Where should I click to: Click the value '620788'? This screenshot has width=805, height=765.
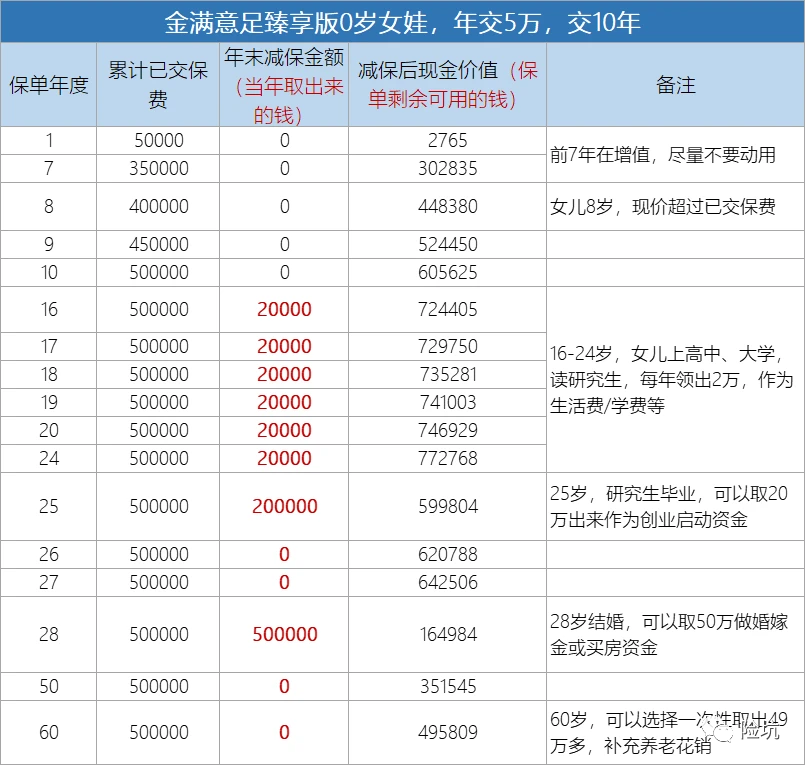448,554
